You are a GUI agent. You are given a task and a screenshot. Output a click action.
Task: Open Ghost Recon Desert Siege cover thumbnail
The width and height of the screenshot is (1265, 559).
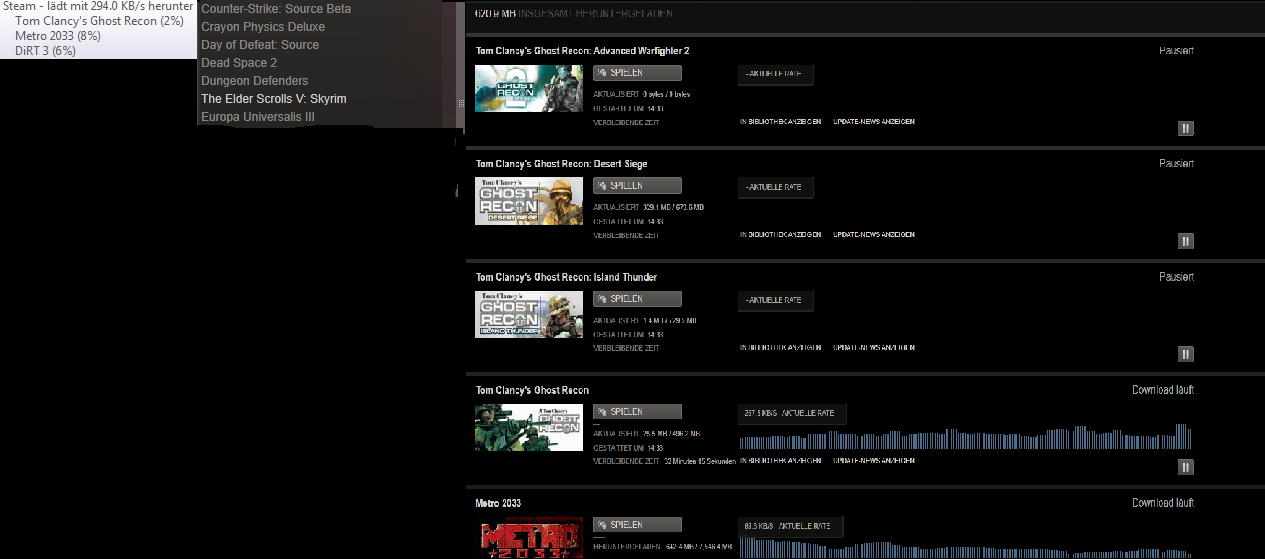click(529, 201)
